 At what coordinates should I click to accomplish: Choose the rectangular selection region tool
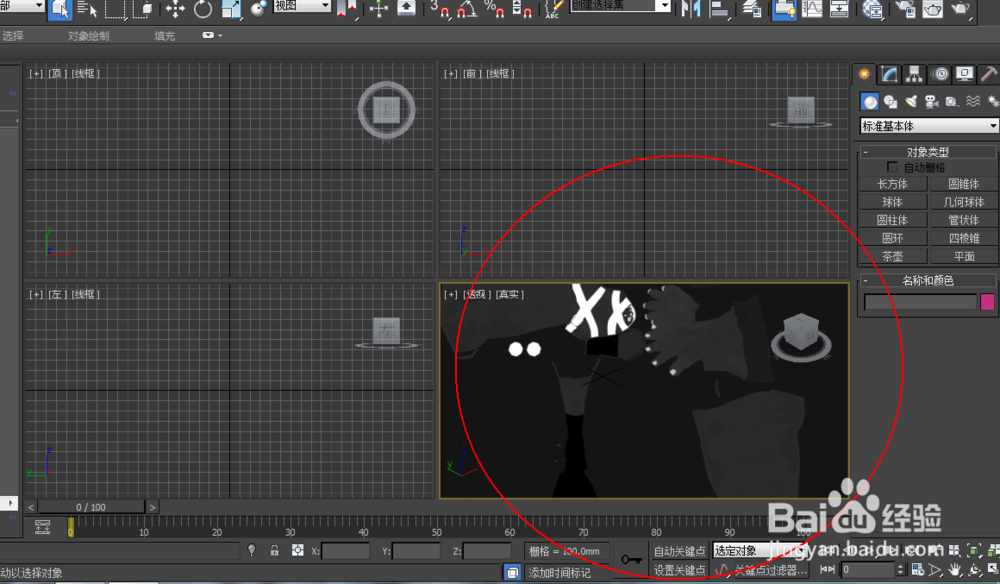115,9
